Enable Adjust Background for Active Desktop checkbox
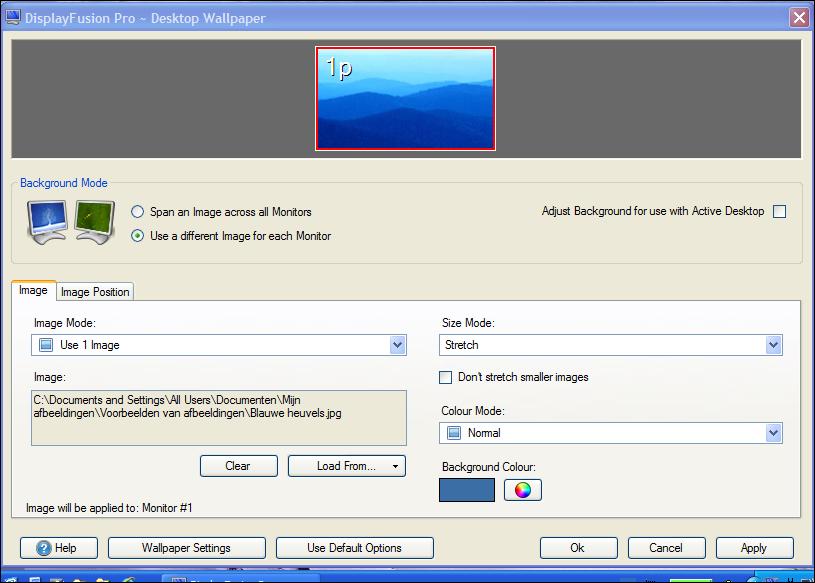Image resolution: width=815 pixels, height=583 pixels. tap(780, 212)
